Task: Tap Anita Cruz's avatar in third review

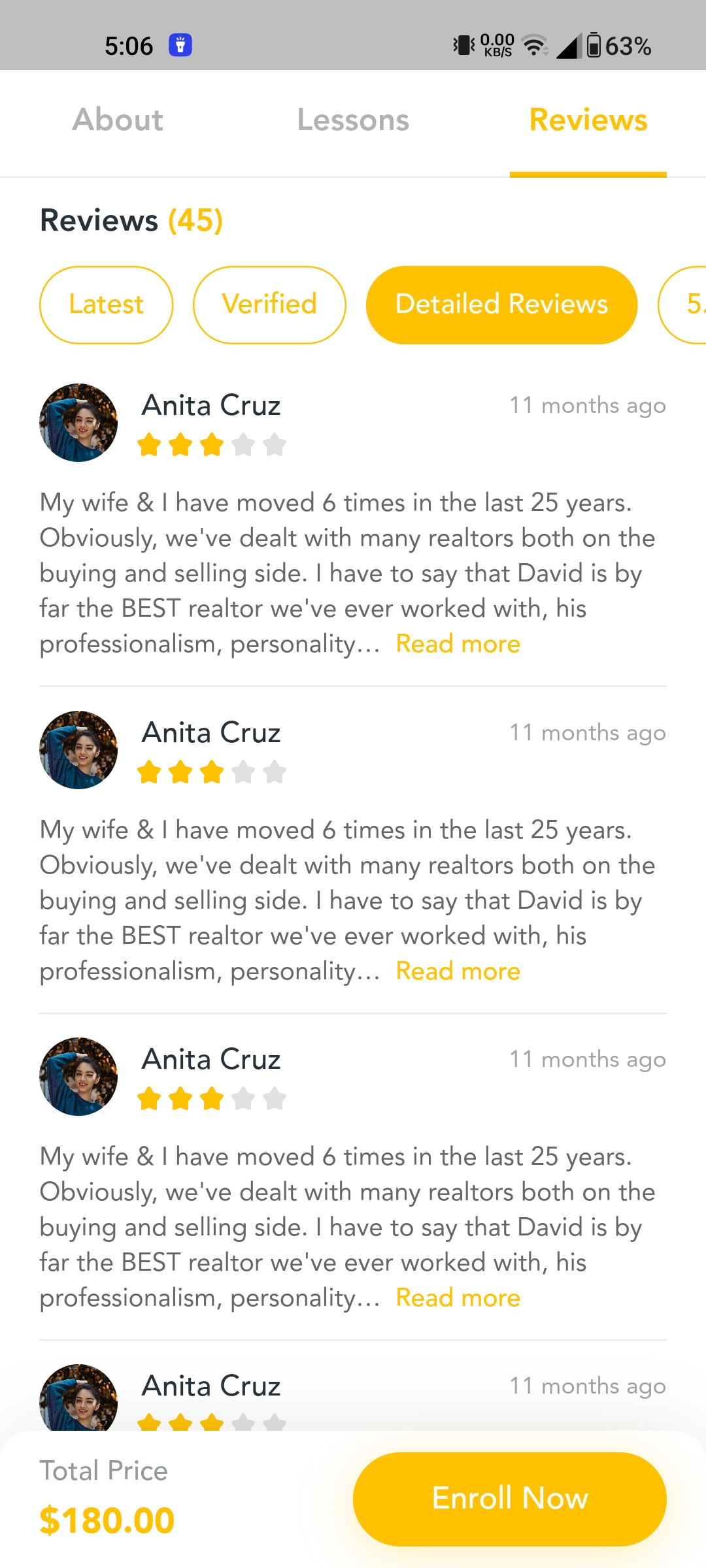Action: pos(78,1077)
